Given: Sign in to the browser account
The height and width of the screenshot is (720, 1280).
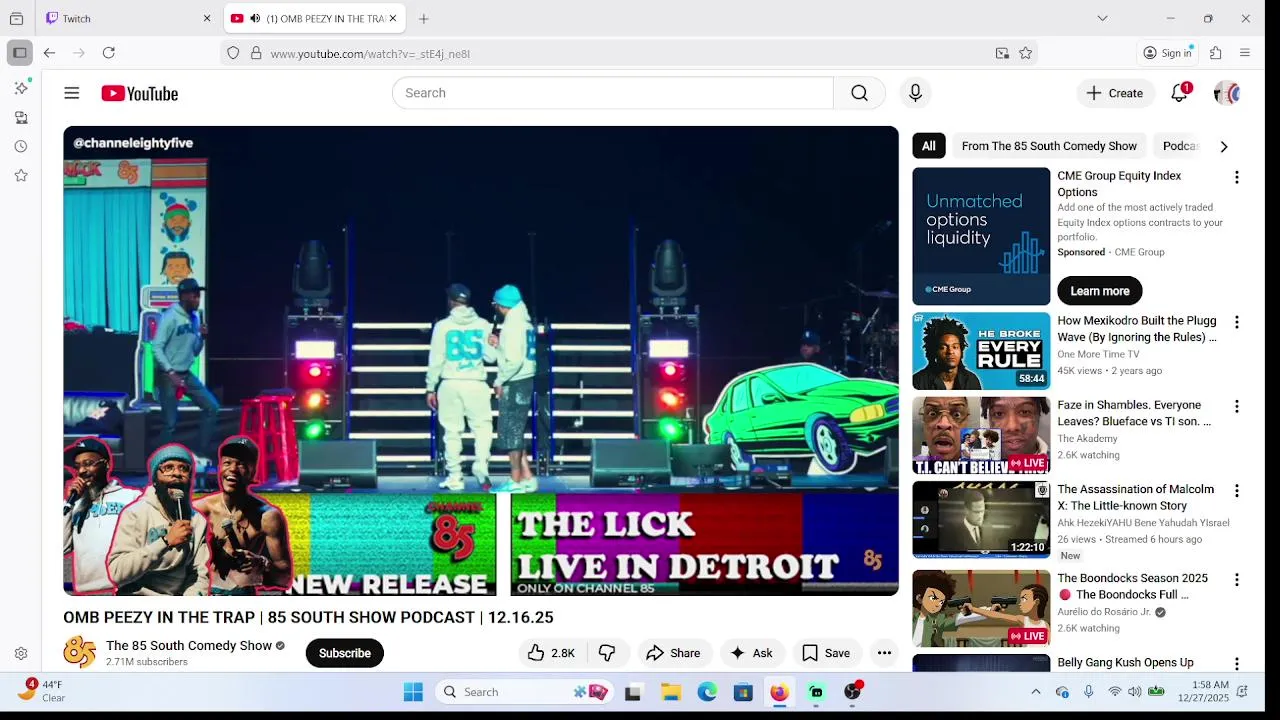Looking at the screenshot, I should 1168,53.
